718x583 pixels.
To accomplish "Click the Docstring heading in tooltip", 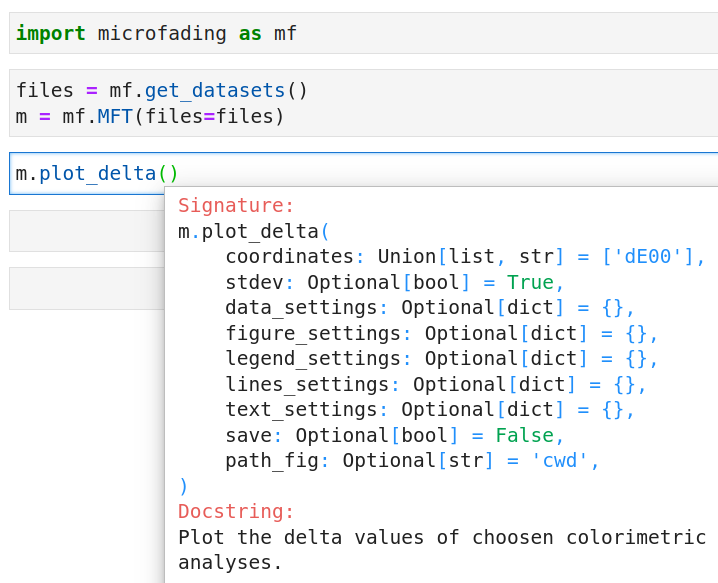I will pos(236,512).
